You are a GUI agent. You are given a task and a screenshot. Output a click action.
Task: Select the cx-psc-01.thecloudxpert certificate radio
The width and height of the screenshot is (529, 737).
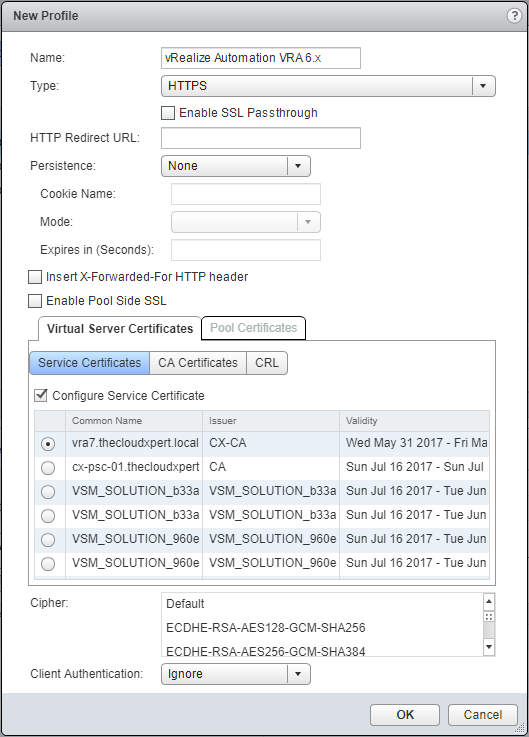pyautogui.click(x=48, y=468)
